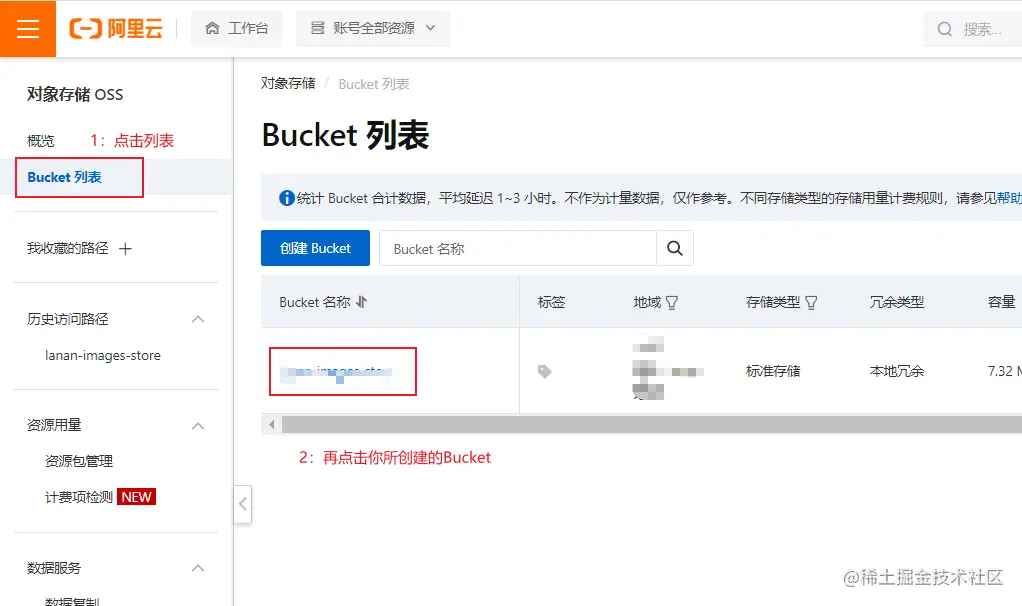This screenshot has height=606, width=1022.
Task: Click the magnifier search button
Action: click(675, 248)
